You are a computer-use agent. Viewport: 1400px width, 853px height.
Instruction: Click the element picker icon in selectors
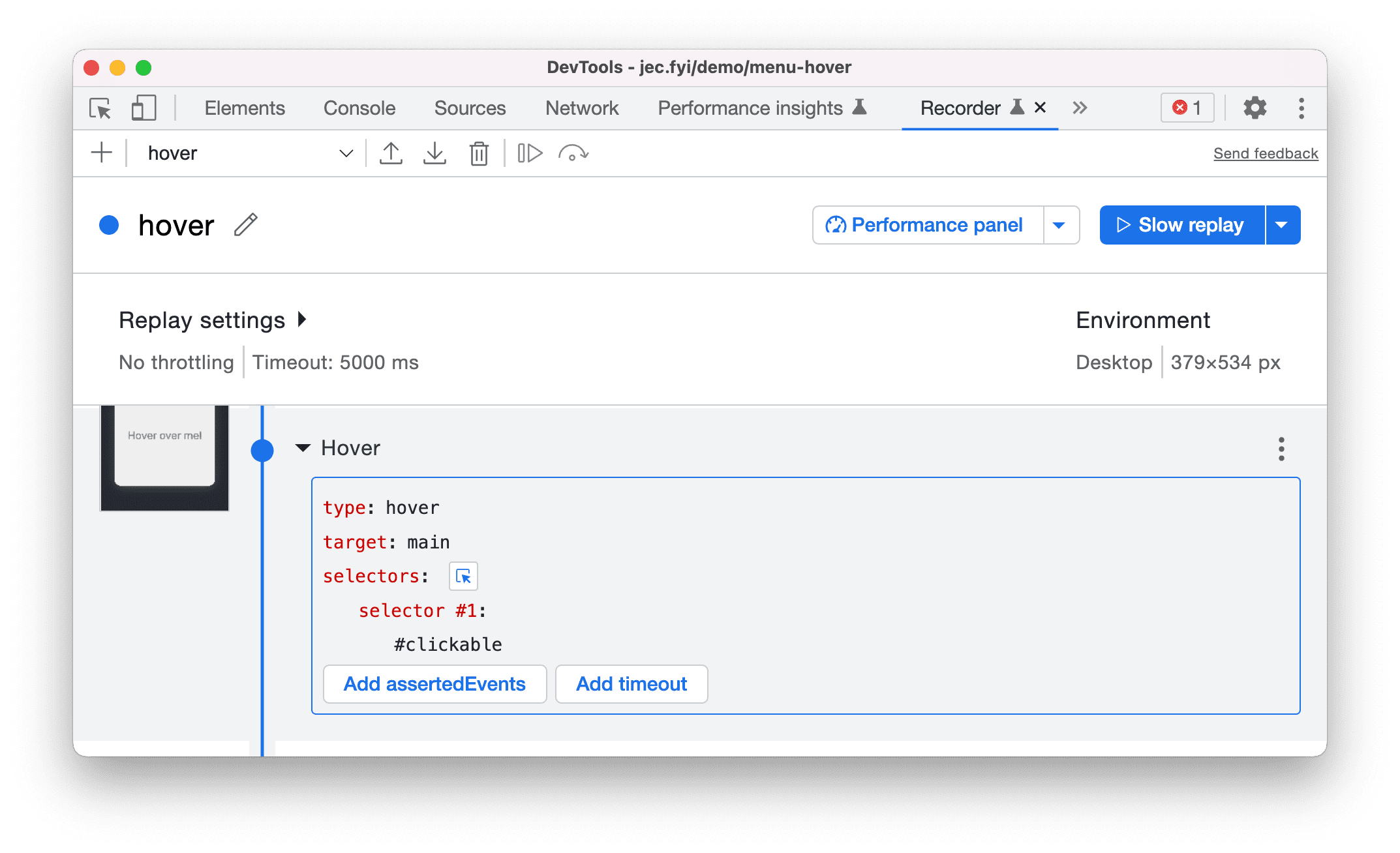463,577
